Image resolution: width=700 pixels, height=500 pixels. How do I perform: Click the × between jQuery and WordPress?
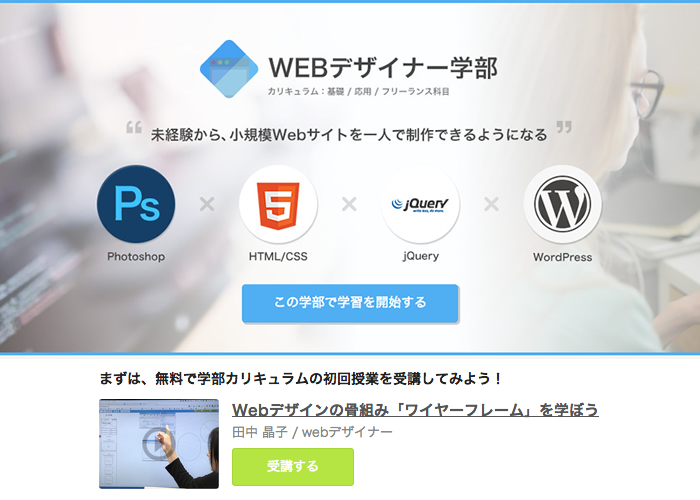coord(491,204)
